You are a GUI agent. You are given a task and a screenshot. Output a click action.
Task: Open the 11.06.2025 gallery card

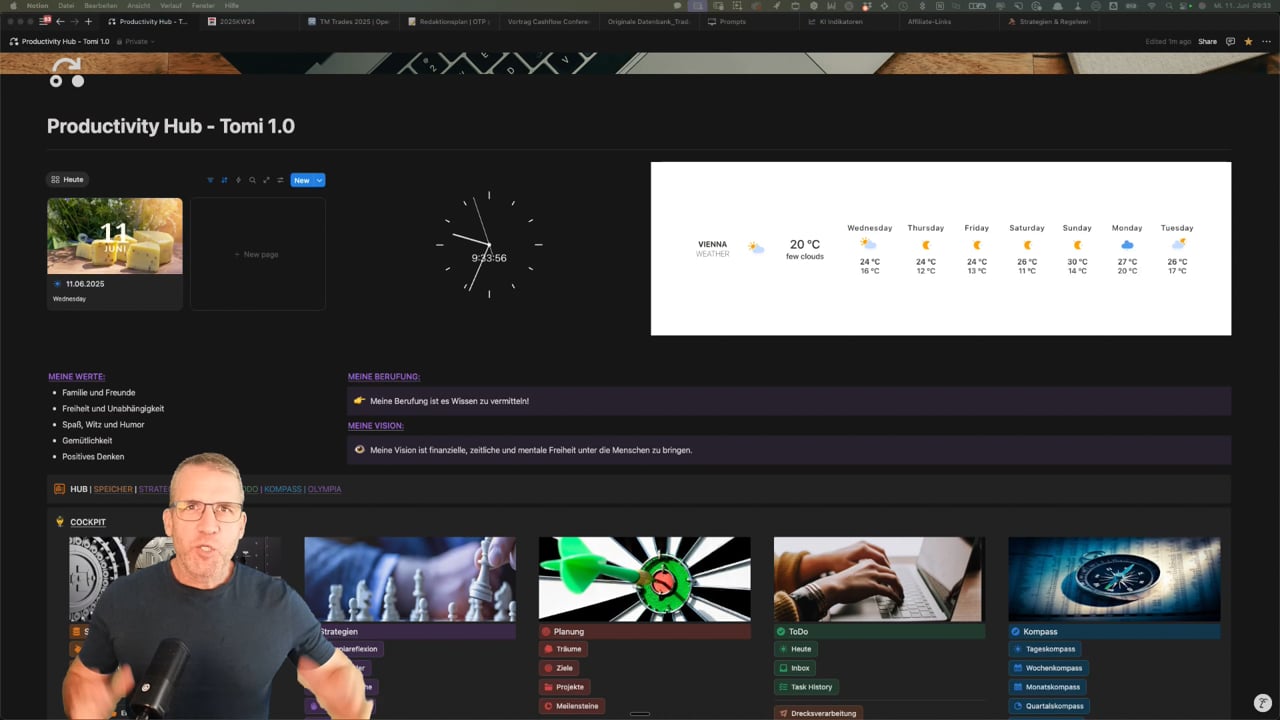click(x=115, y=253)
